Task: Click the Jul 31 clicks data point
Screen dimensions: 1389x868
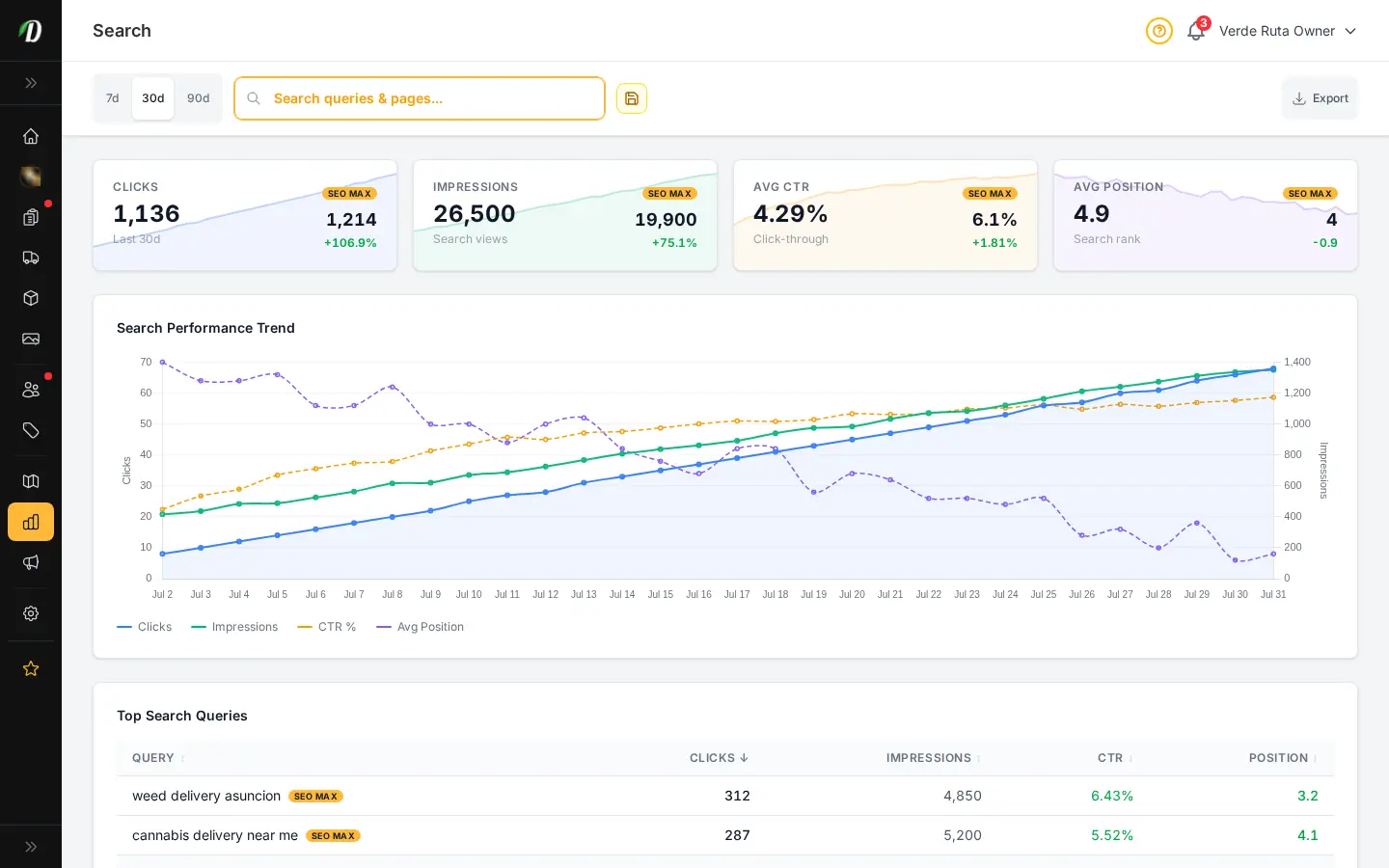Action: click(x=1273, y=369)
